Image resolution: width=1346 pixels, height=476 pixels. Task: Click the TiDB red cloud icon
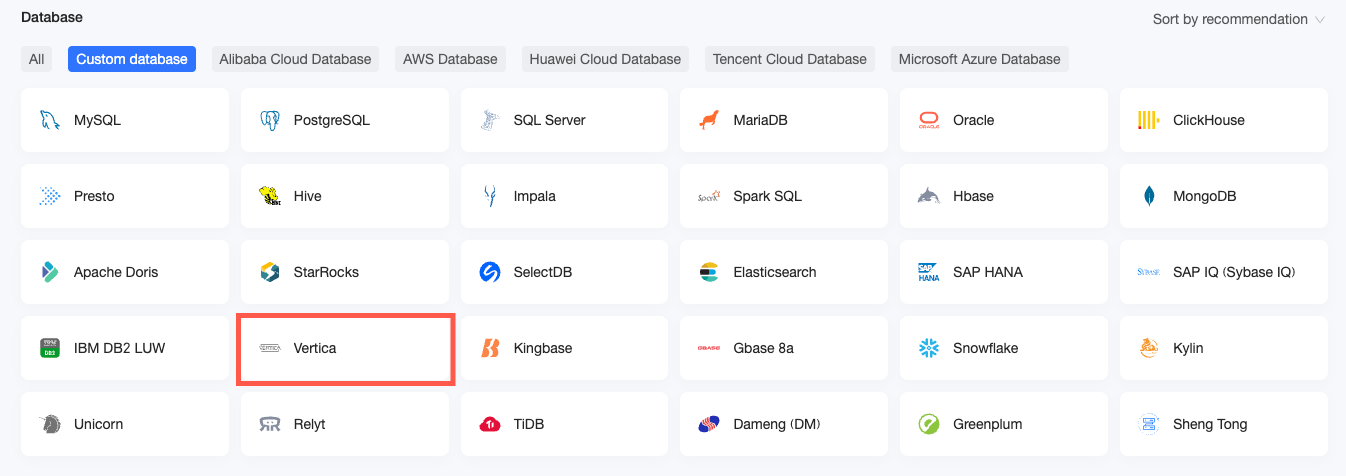[489, 424]
